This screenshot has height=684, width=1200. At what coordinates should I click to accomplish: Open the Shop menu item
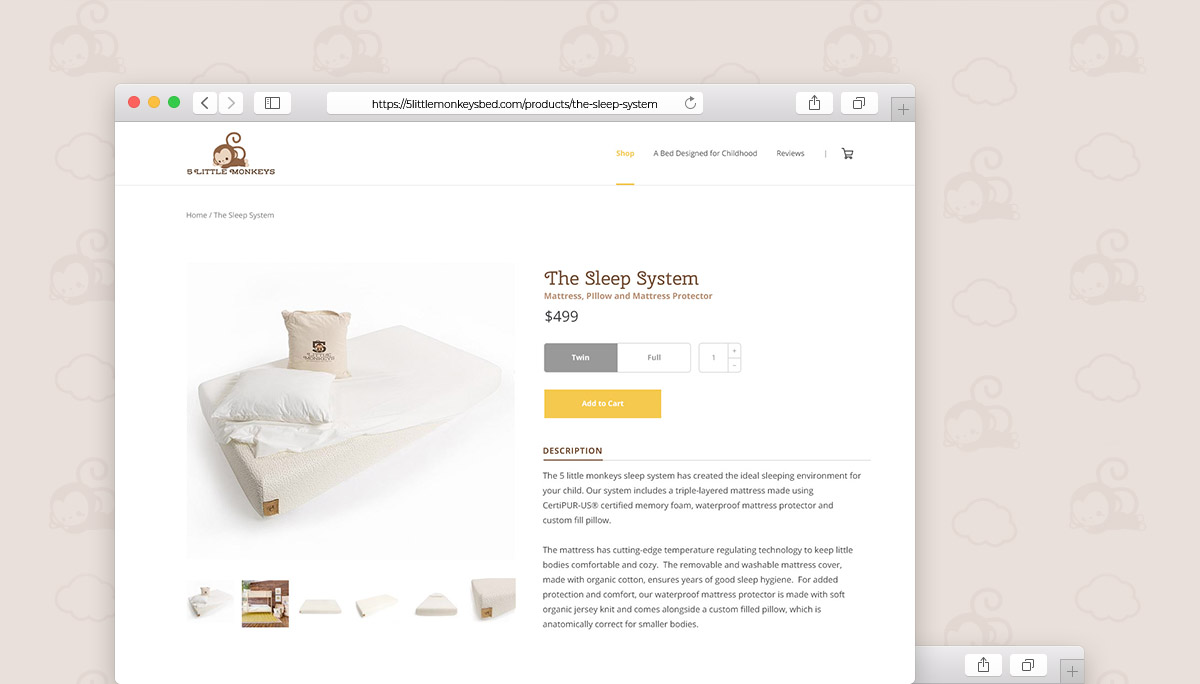pyautogui.click(x=625, y=154)
